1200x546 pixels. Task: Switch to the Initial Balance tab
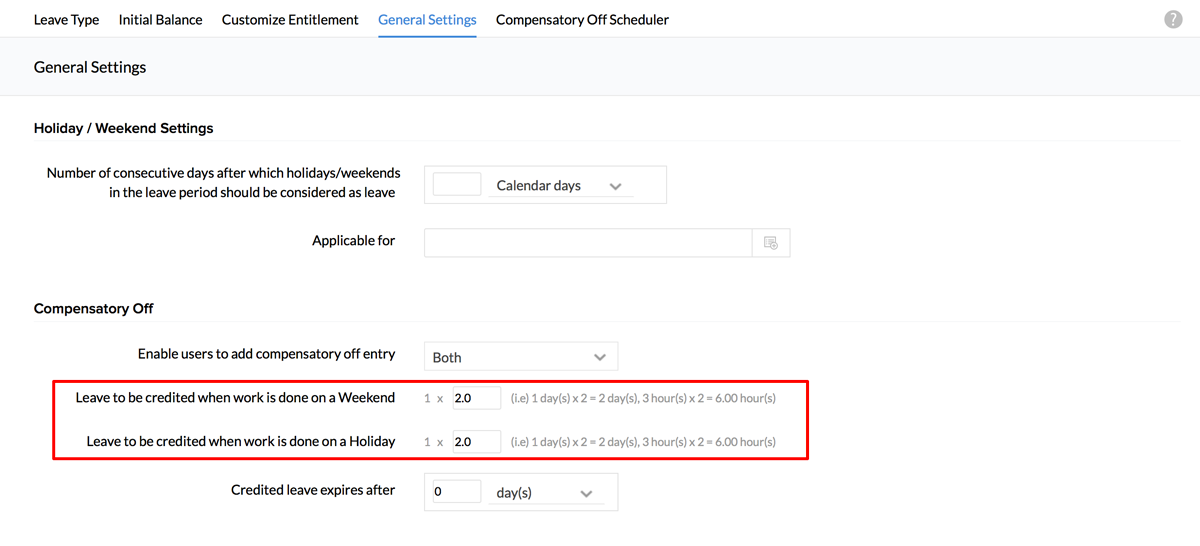pos(160,20)
